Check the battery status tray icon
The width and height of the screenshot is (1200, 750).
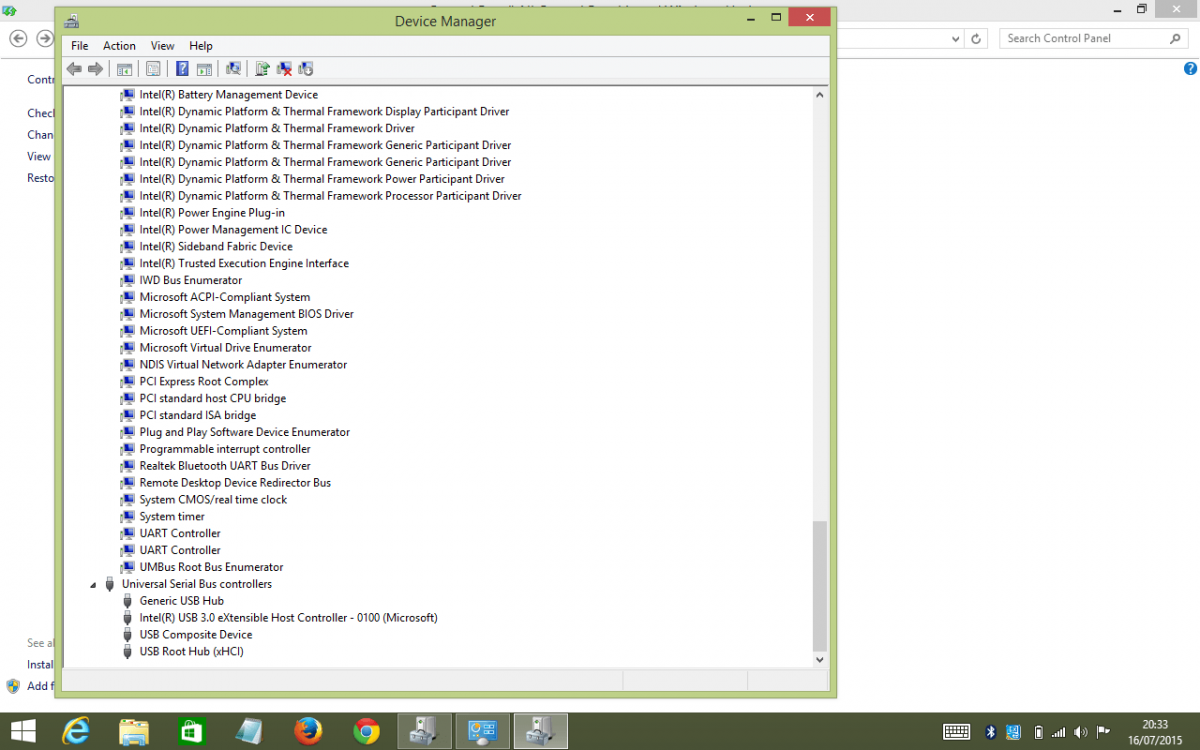click(x=1039, y=731)
